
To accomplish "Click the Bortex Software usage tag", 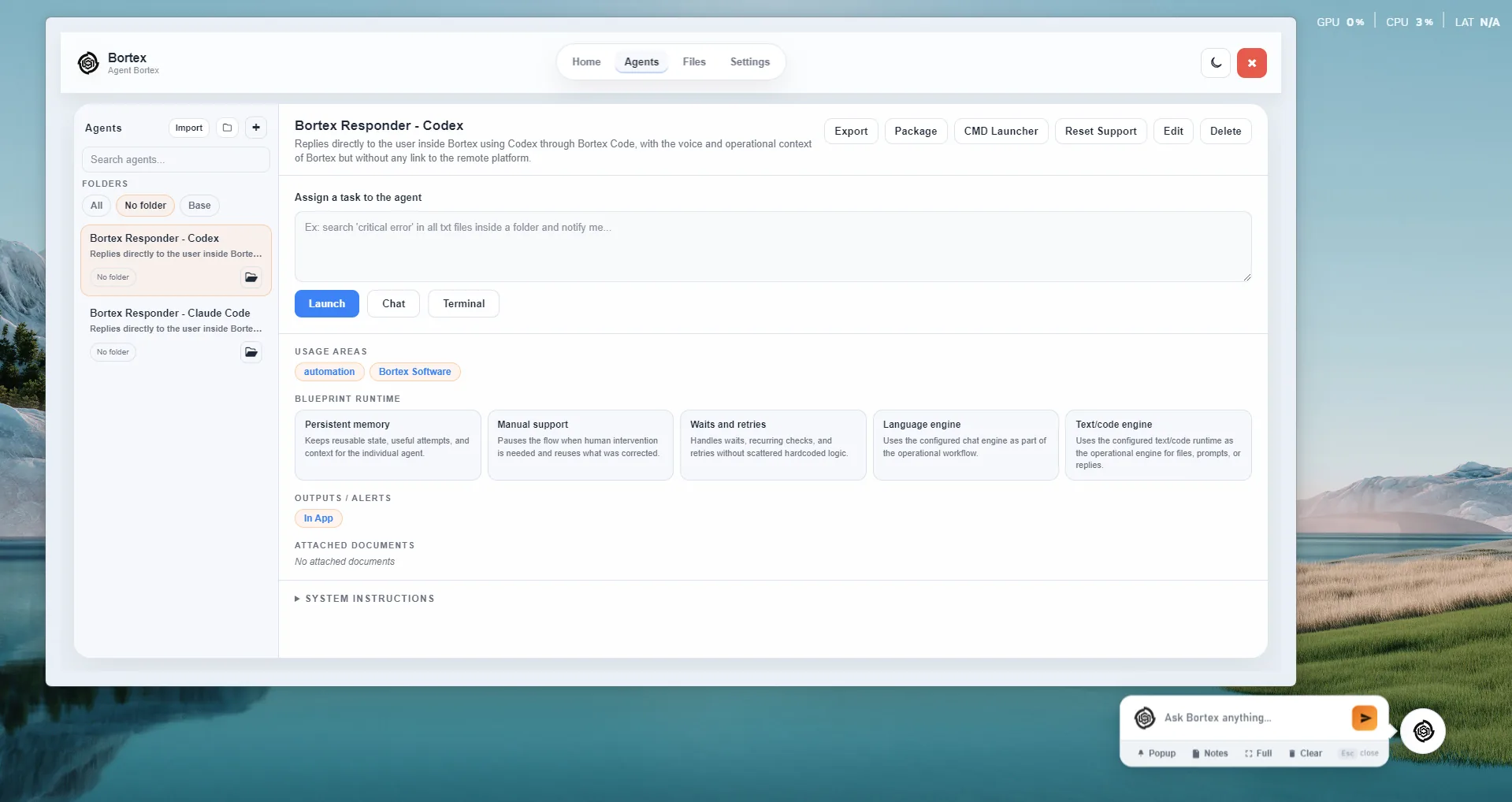I will click(x=414, y=372).
